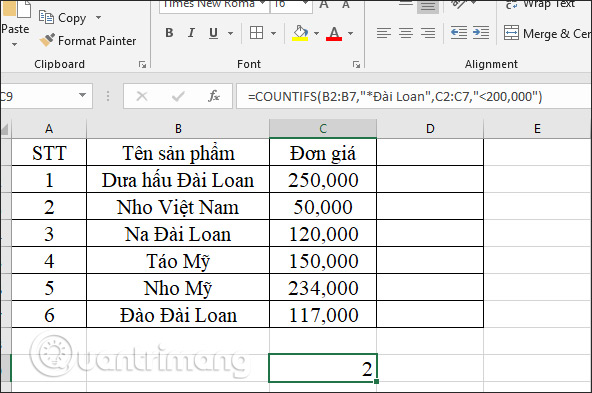Select column A header
This screenshot has width=592, height=393.
[49, 129]
